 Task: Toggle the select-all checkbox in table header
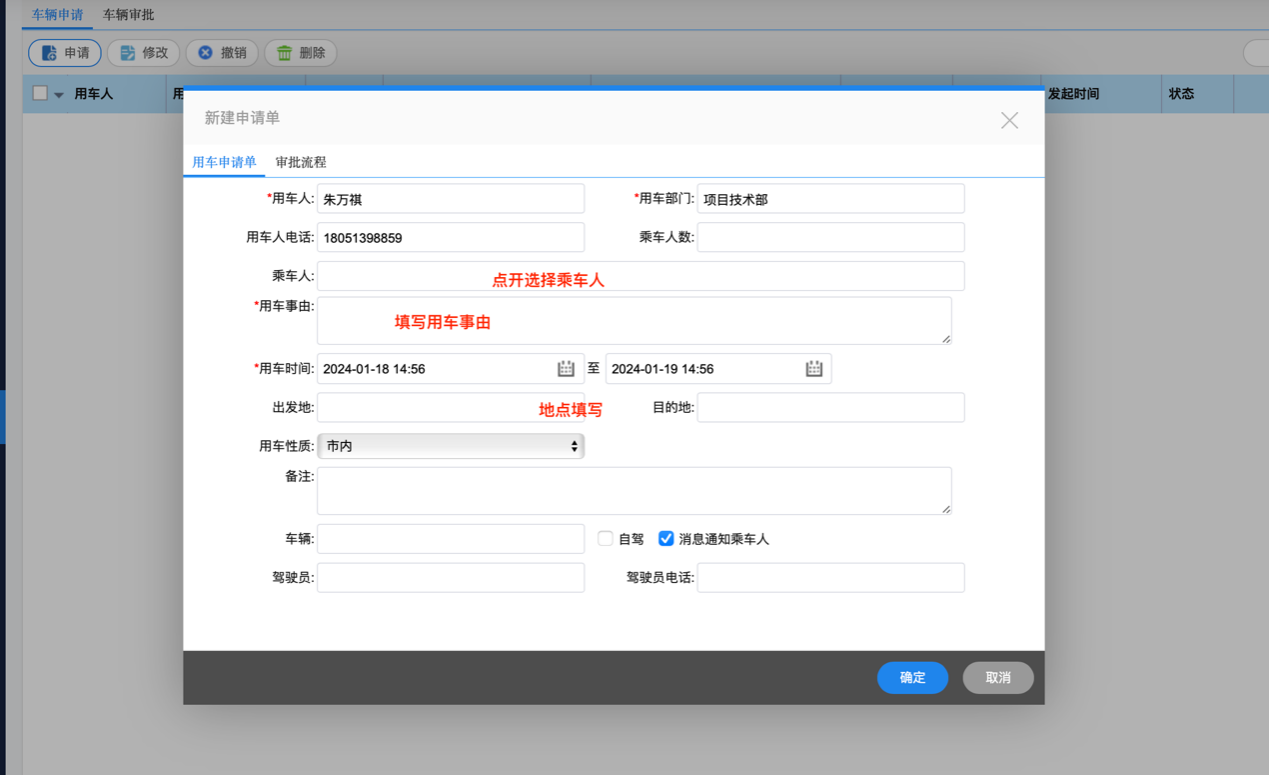(x=40, y=93)
